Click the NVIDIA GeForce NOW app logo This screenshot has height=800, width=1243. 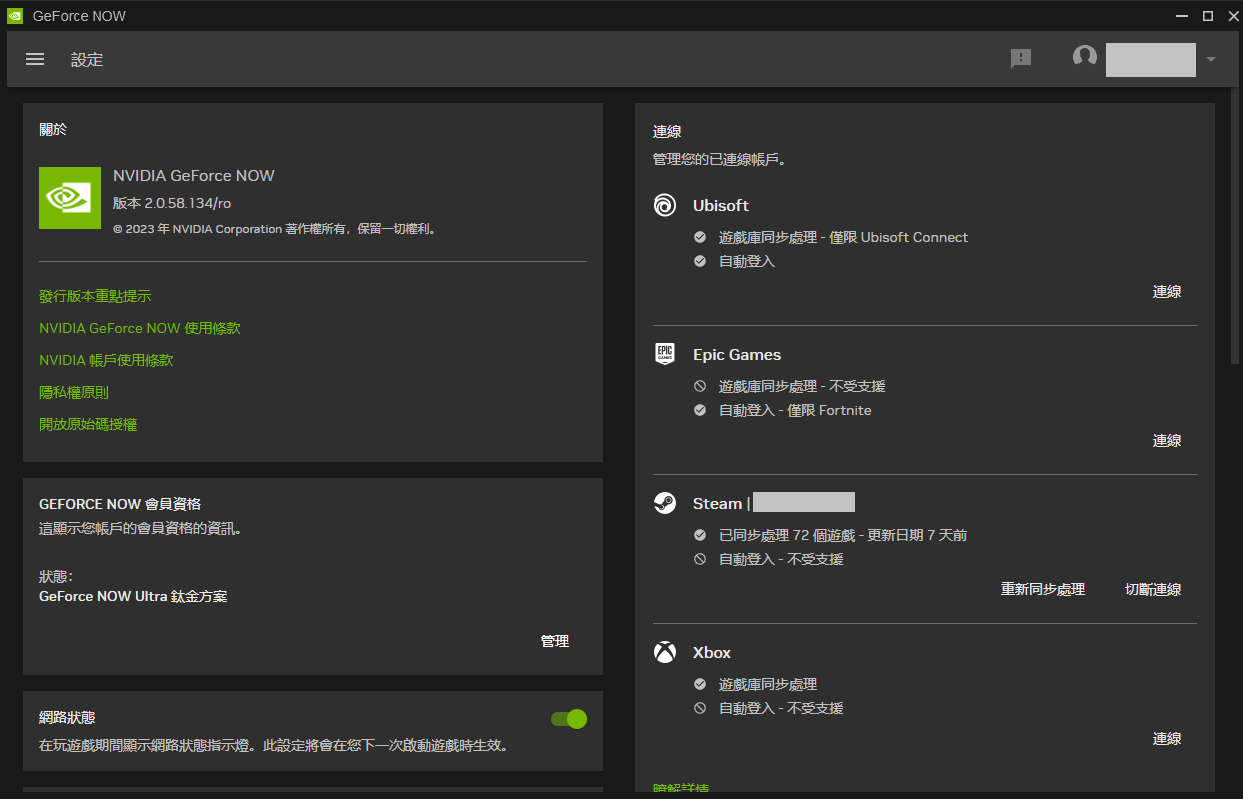tap(70, 198)
